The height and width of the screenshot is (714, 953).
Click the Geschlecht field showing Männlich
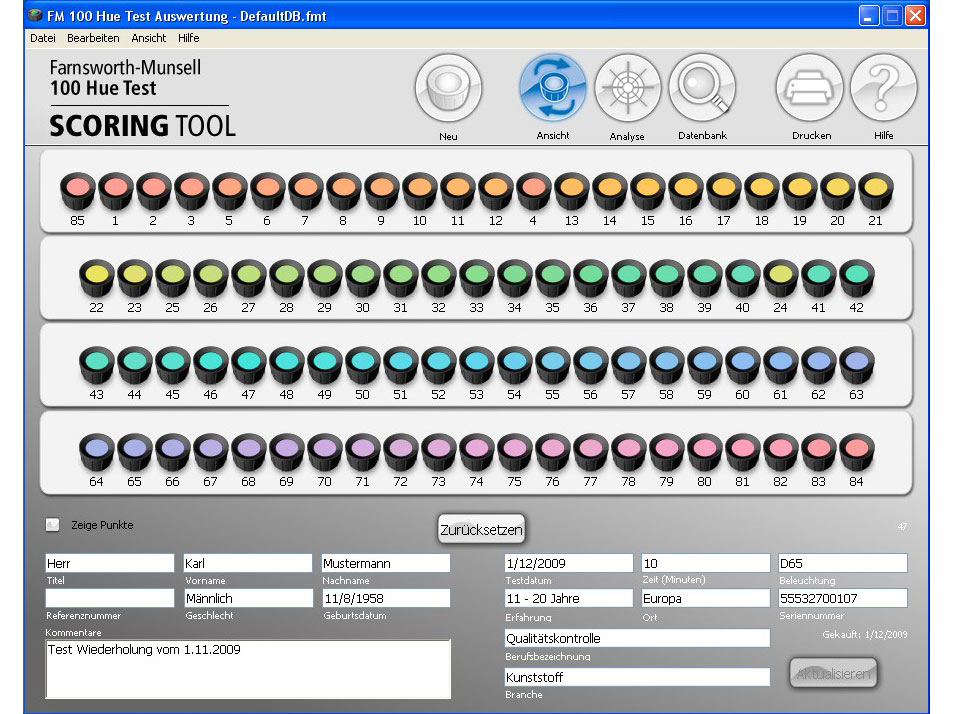(248, 598)
